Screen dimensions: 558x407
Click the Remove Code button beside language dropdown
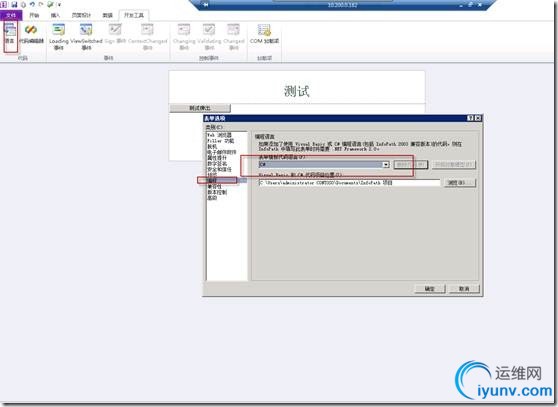(x=411, y=165)
